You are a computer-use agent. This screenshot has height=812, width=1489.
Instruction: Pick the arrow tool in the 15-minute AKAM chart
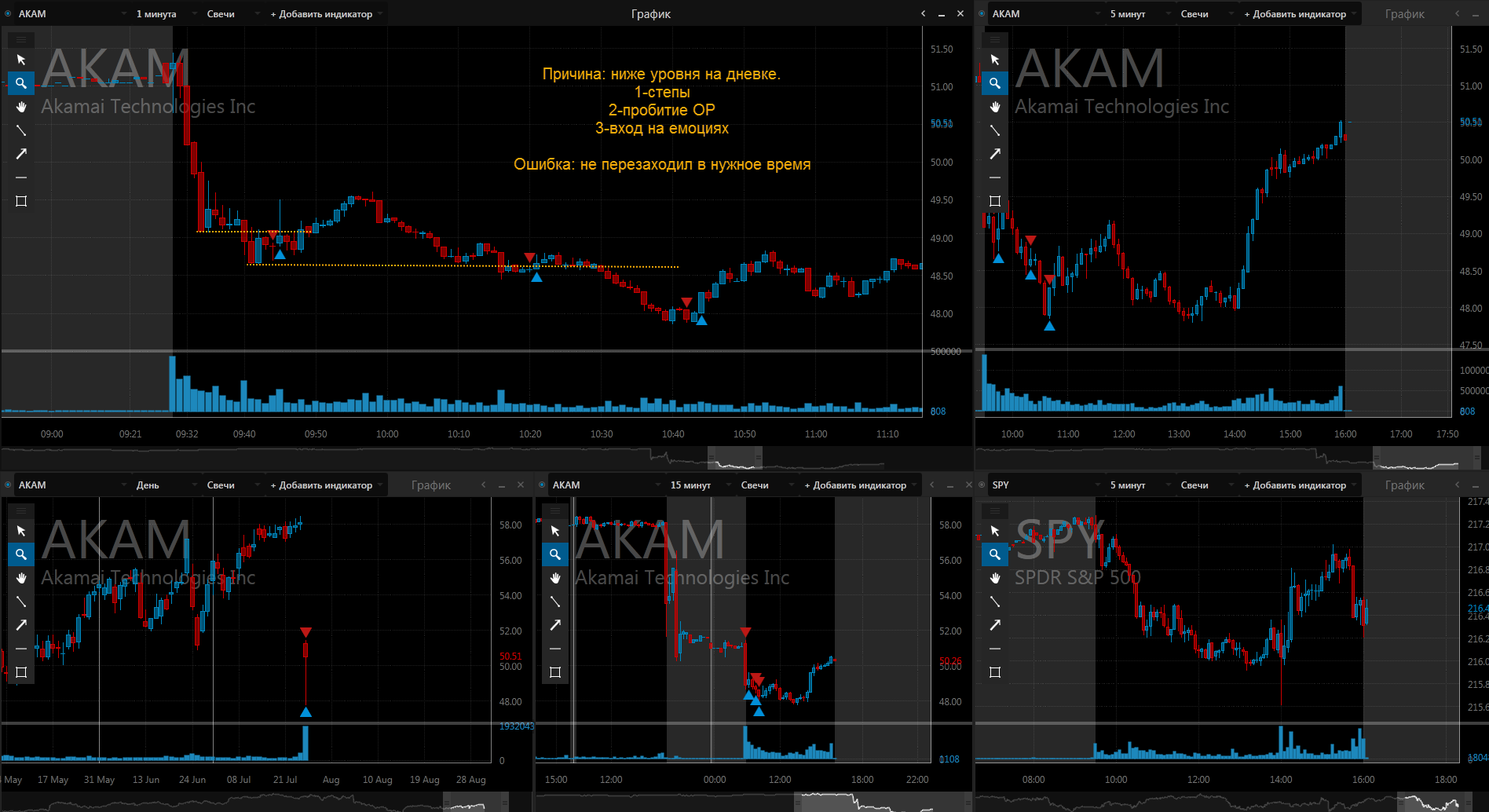555,625
